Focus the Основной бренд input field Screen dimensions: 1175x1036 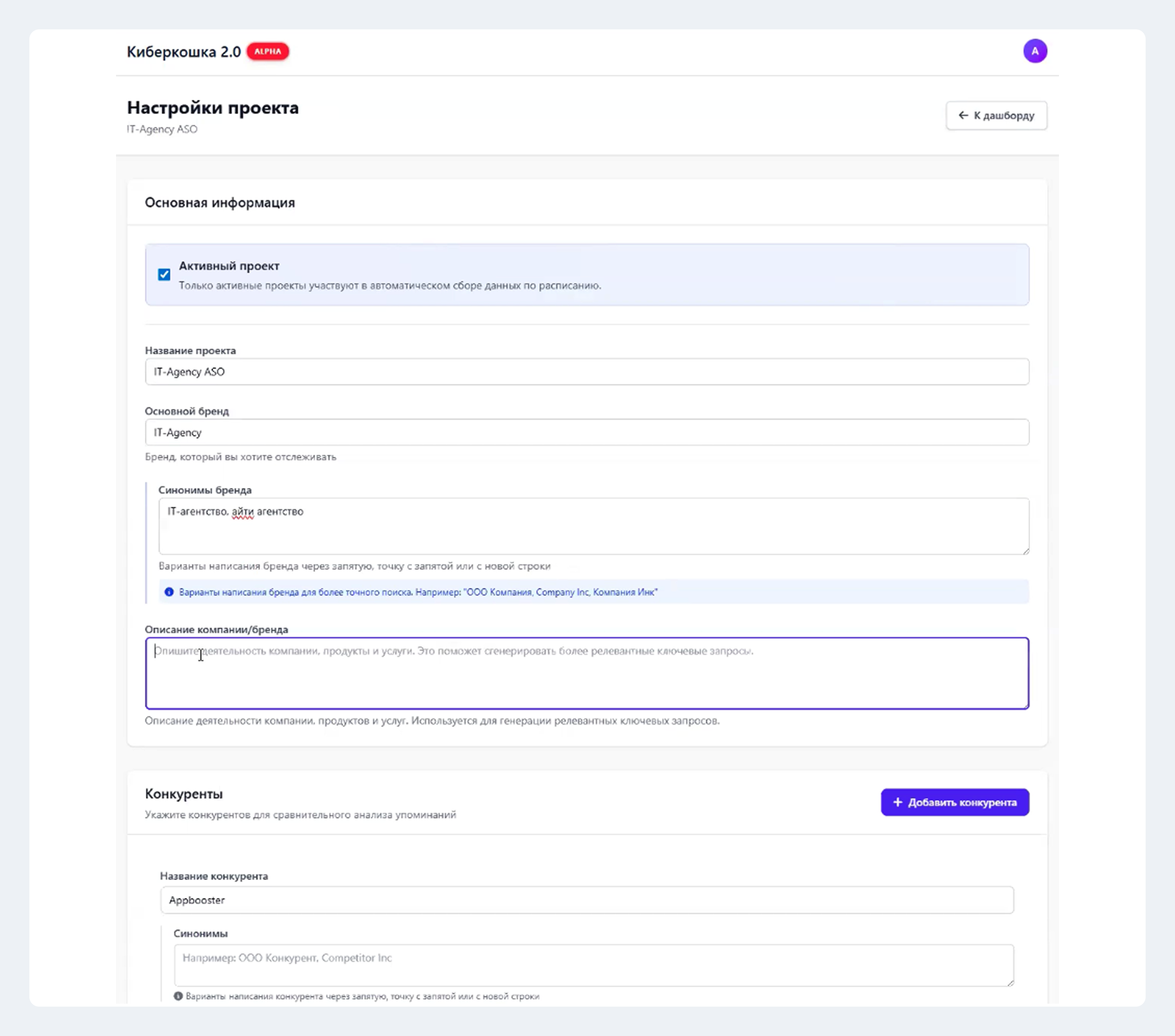pyautogui.click(x=587, y=432)
